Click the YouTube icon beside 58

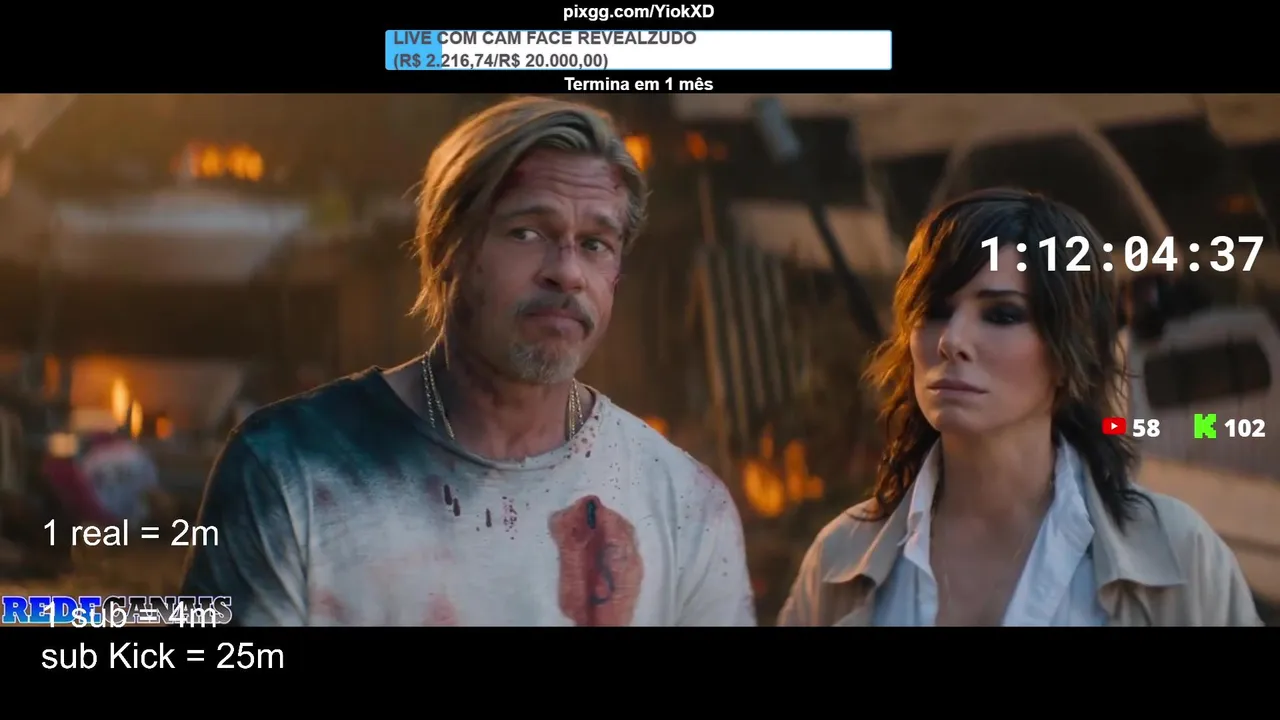[x=1113, y=427]
